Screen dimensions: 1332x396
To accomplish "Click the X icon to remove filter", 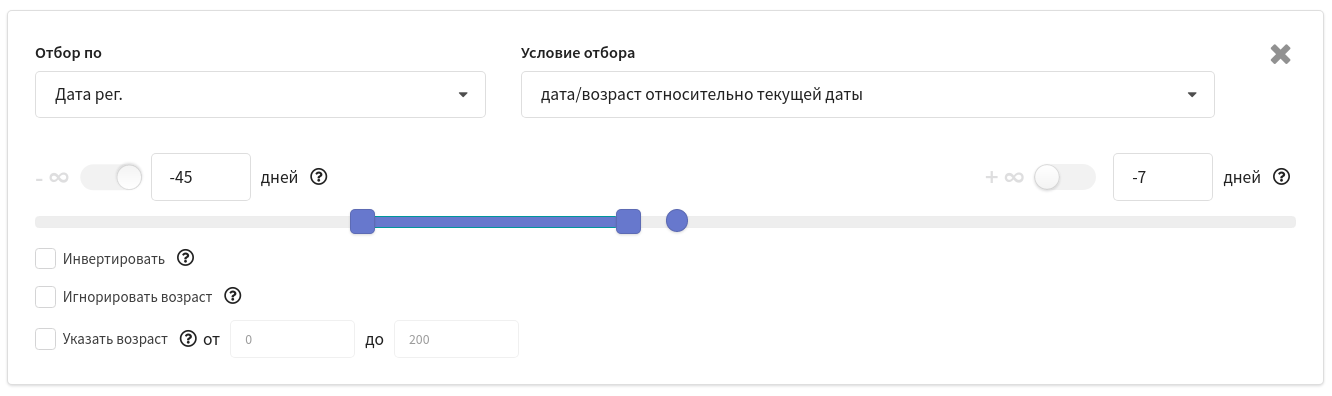I will (1280, 54).
